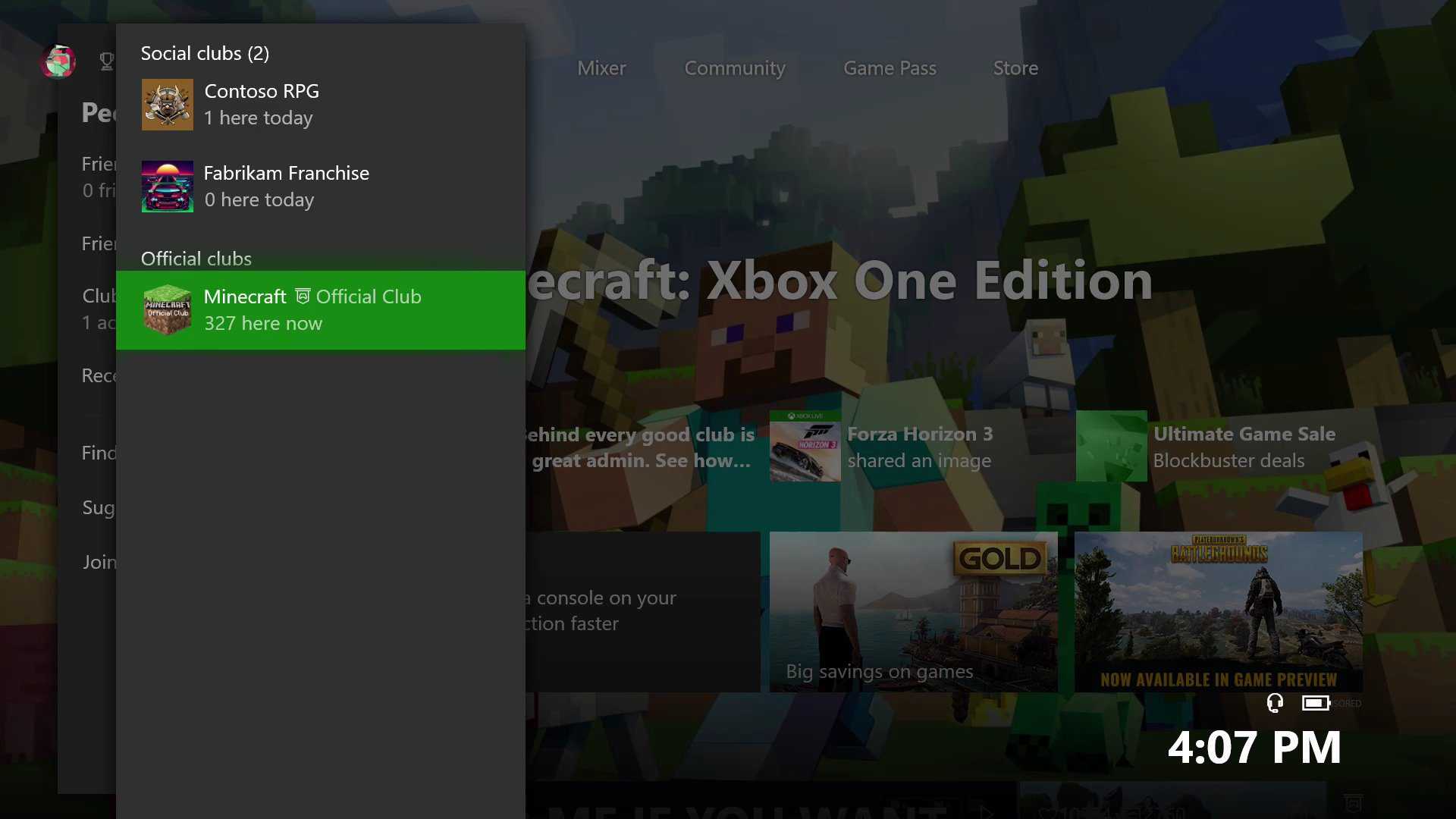Open the Battlegrounds Game Preview tile

click(x=1218, y=611)
